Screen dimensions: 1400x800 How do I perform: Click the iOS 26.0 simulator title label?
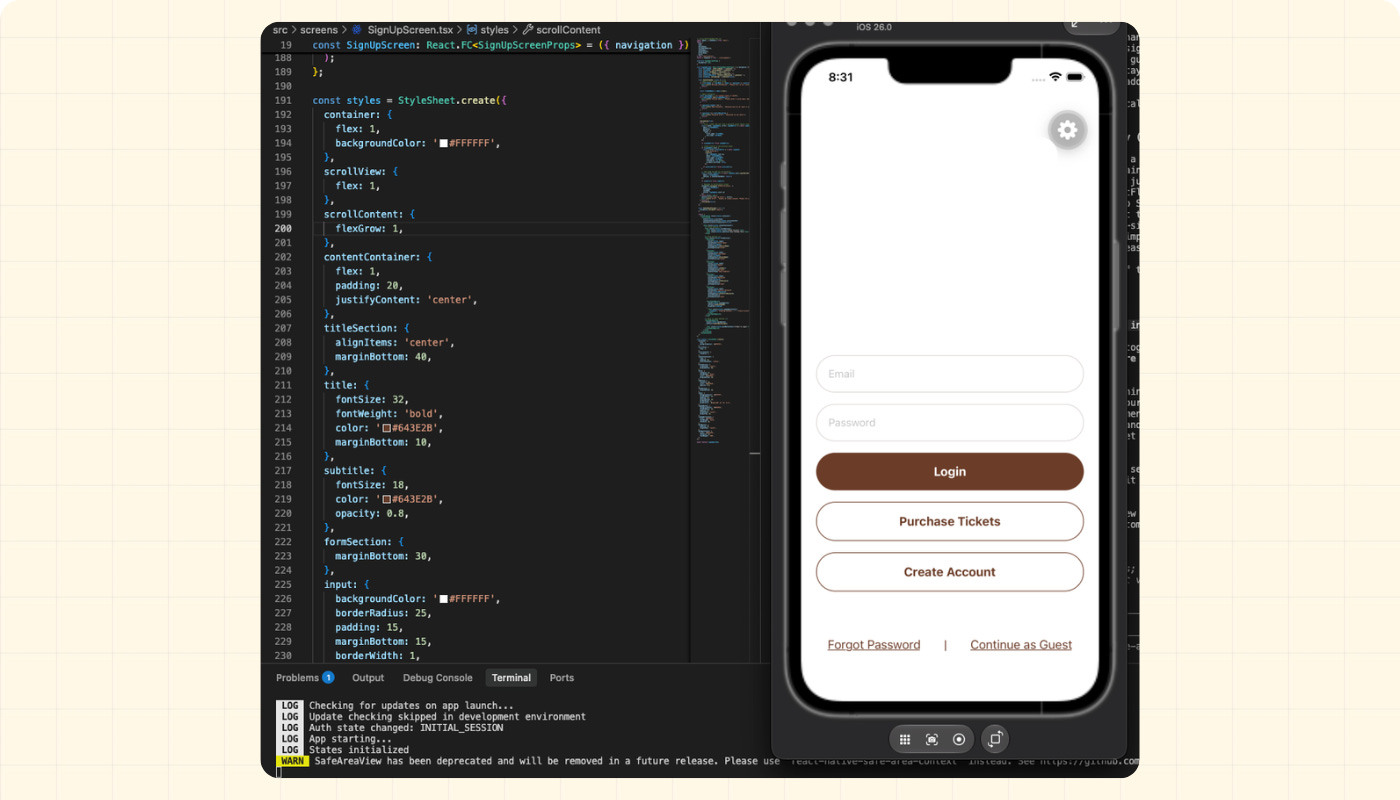(874, 27)
